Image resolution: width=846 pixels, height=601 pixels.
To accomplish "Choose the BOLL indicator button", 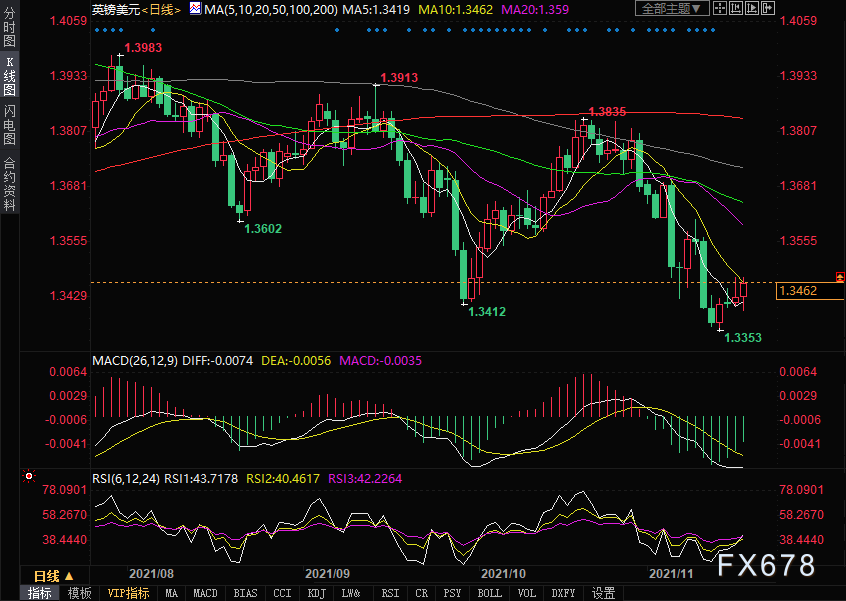I will pos(489,593).
